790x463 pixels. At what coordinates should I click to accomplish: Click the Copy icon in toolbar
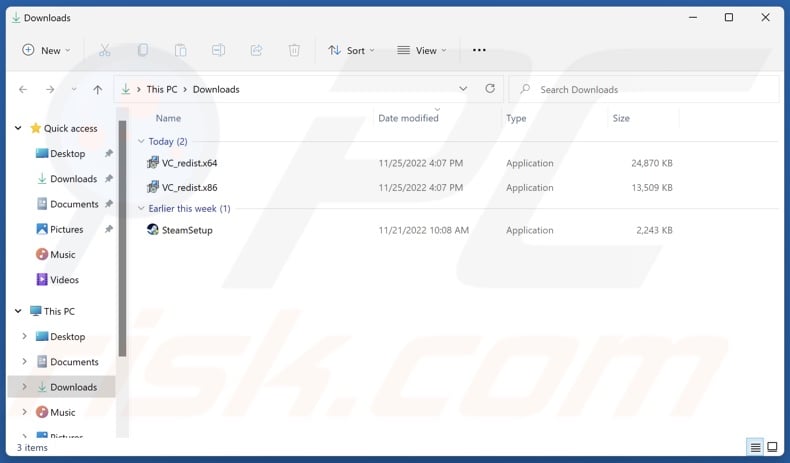tap(143, 50)
